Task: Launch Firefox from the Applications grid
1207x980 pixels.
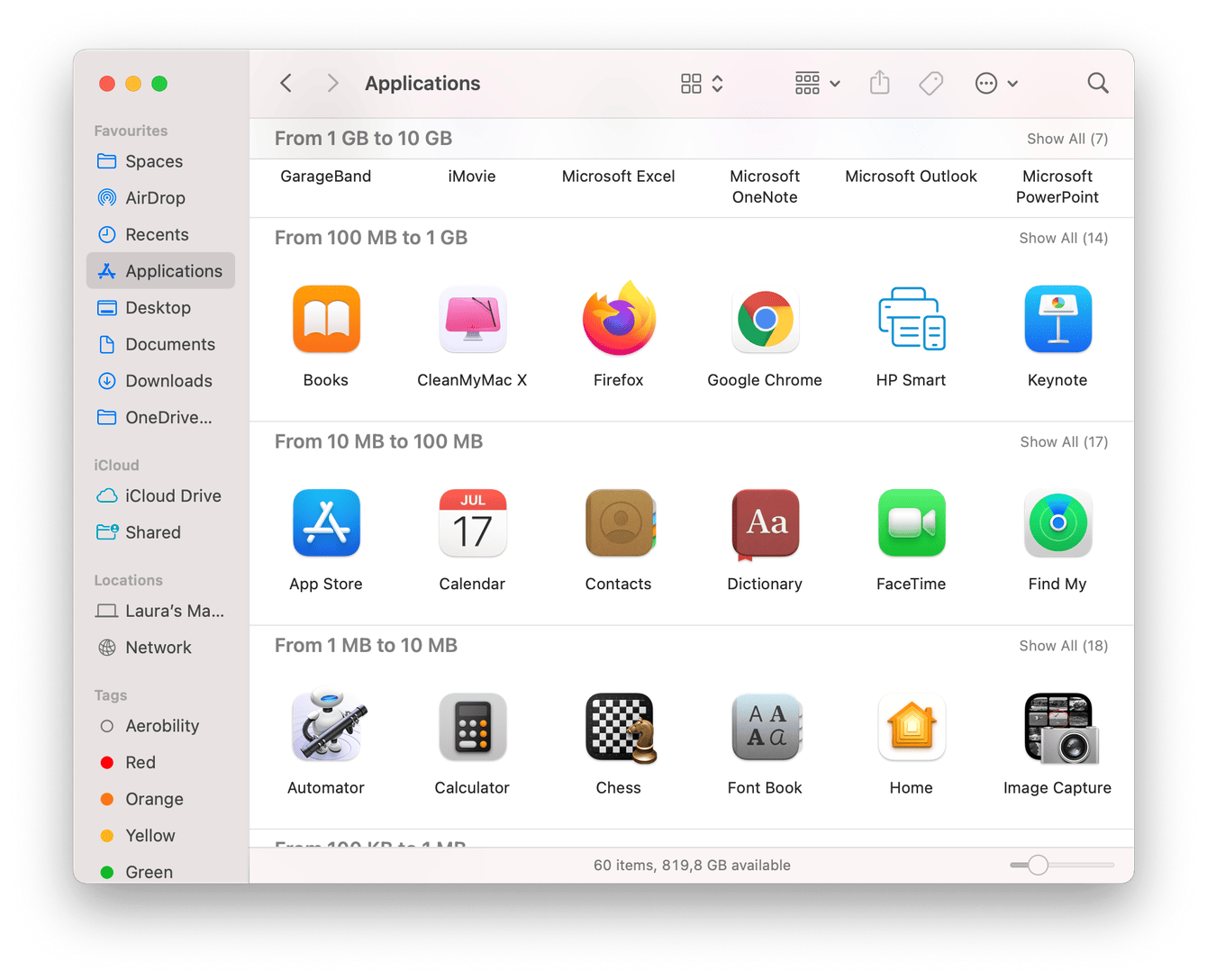Action: click(618, 319)
